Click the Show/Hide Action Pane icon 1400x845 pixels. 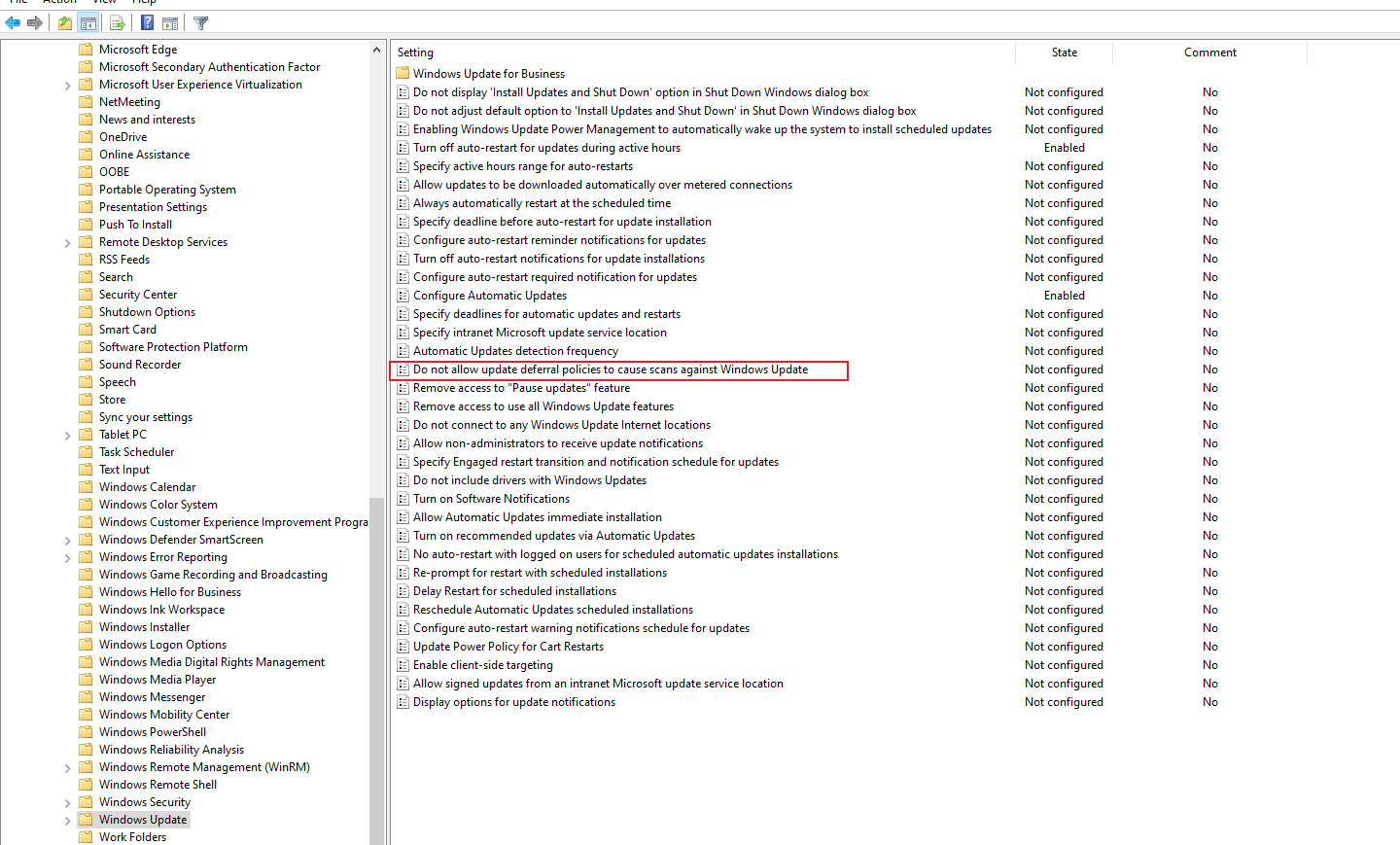coord(170,22)
